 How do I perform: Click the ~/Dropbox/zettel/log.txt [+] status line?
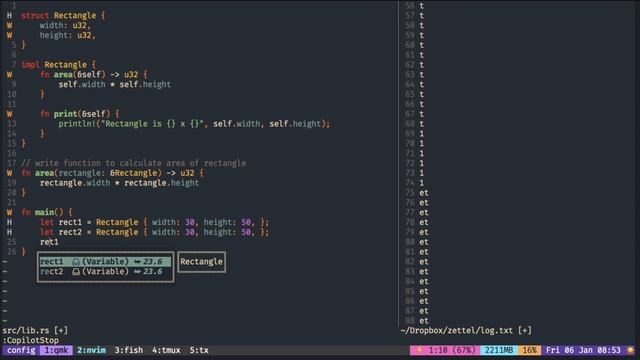pos(466,330)
